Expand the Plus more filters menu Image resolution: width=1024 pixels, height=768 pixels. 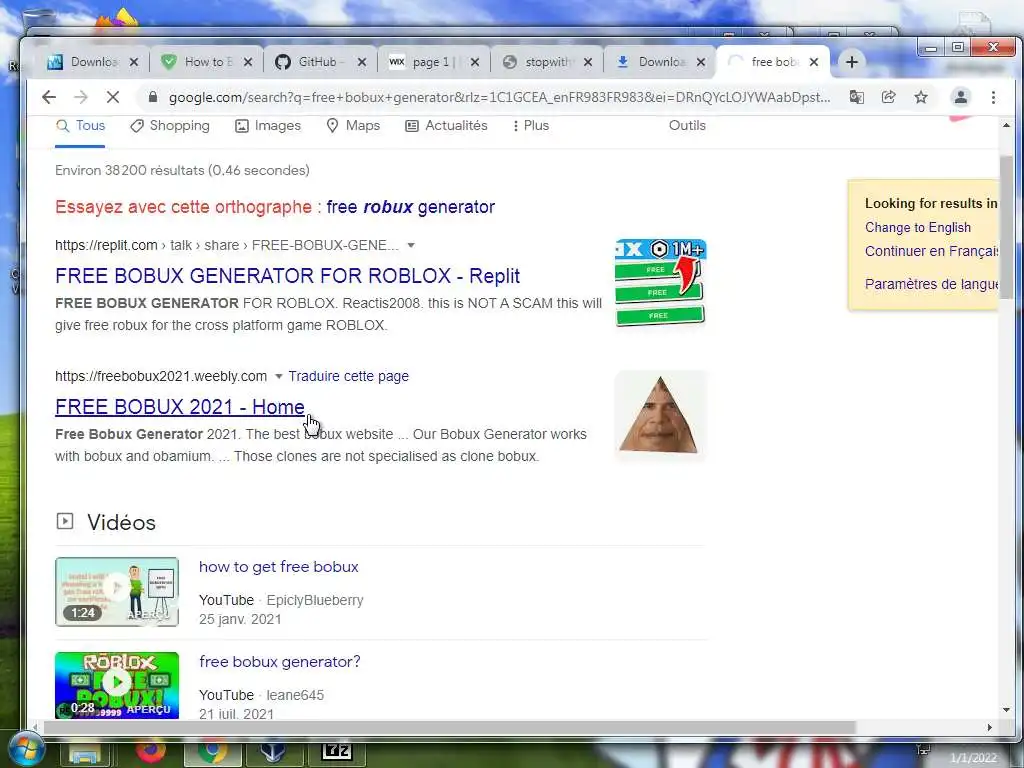click(531, 126)
